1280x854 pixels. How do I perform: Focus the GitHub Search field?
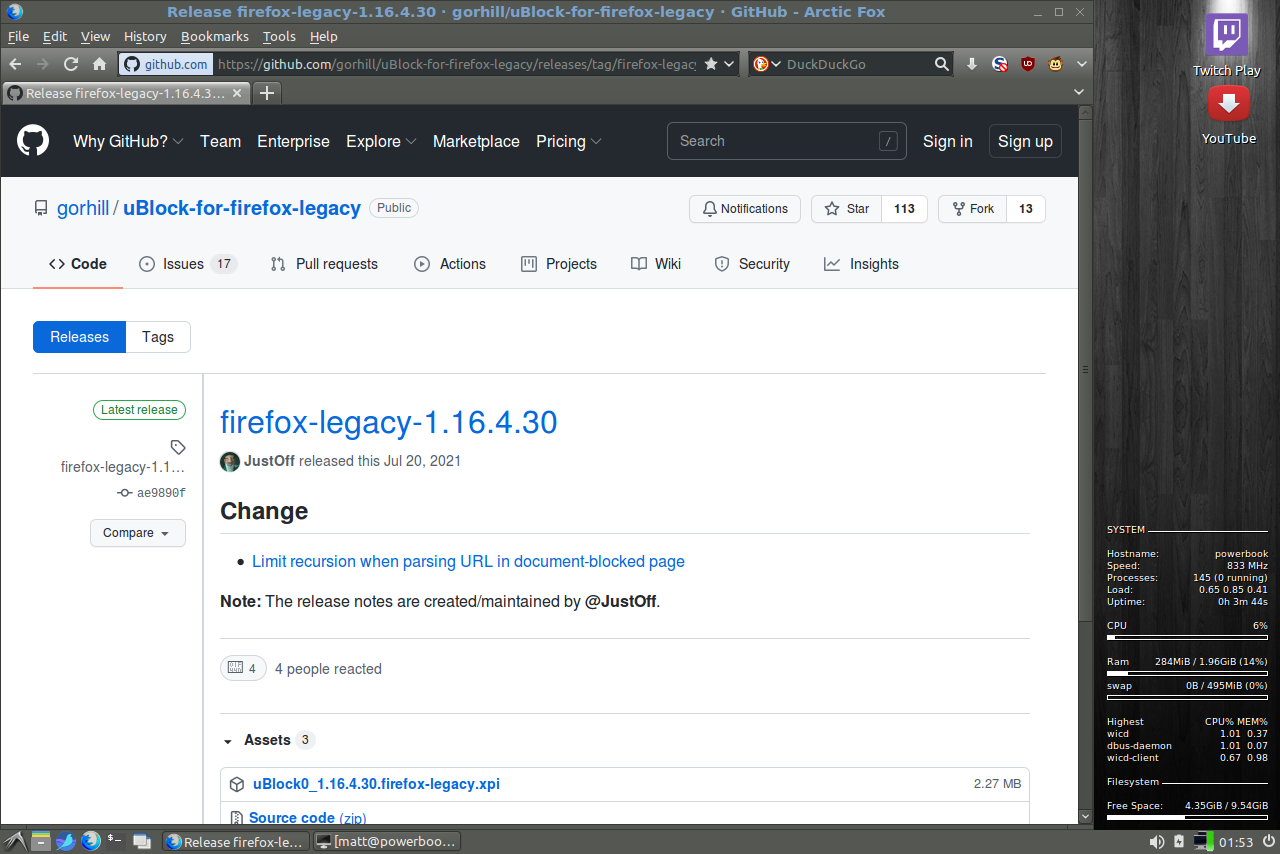click(787, 141)
